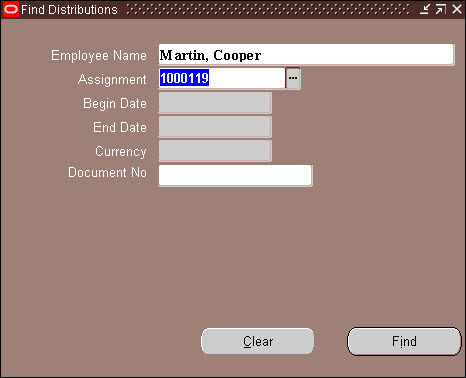Click the Document No input field

(235, 175)
